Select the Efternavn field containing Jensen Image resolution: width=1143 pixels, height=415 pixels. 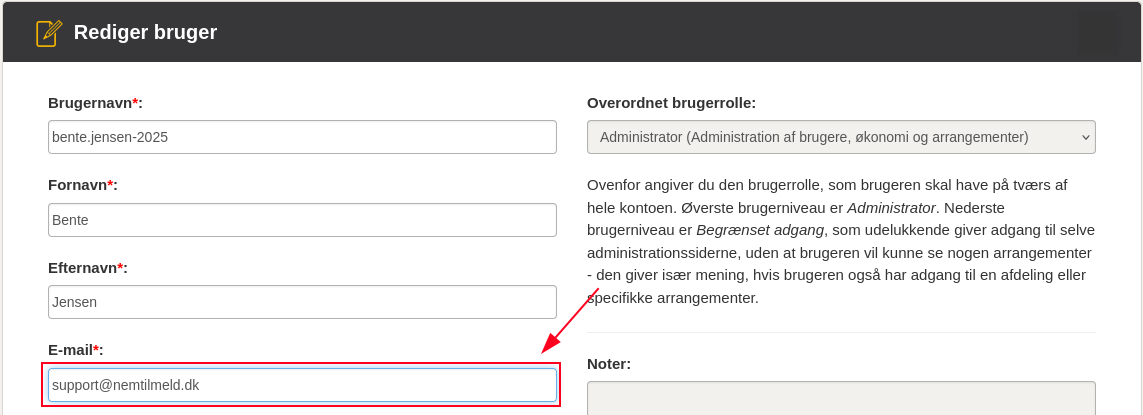(302, 302)
